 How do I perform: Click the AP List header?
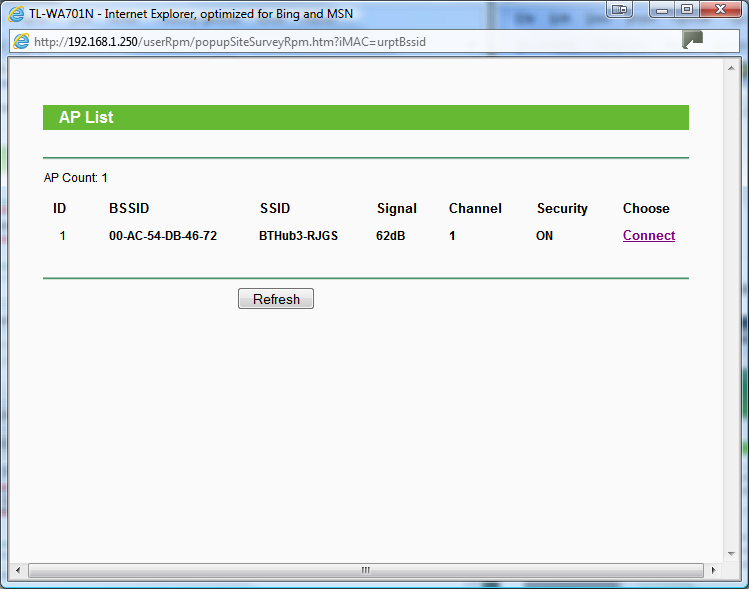tap(366, 118)
